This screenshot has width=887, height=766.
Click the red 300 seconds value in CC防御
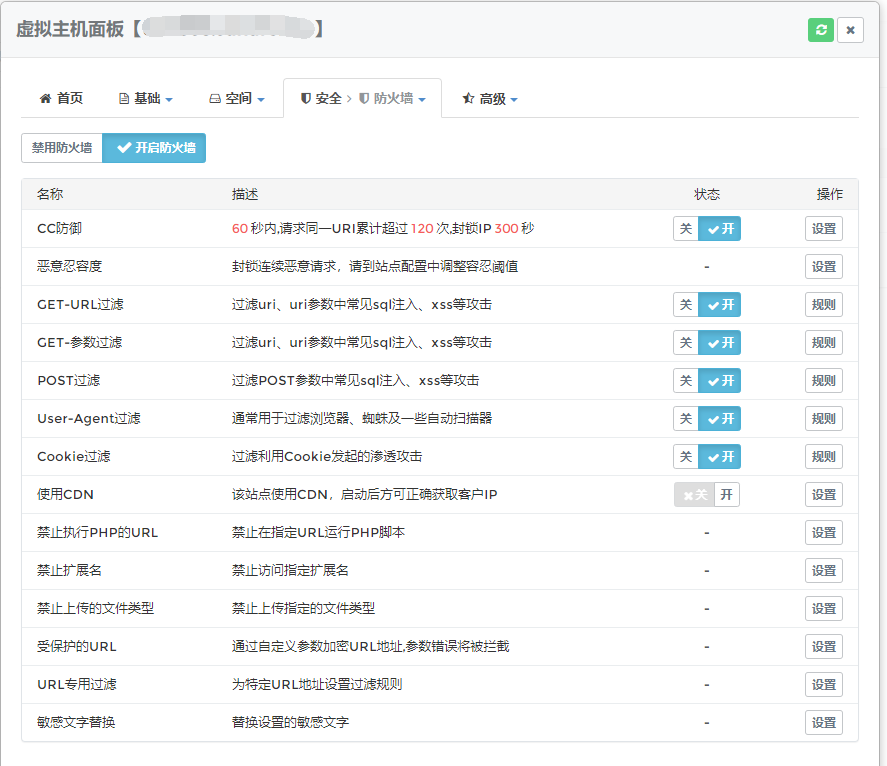point(506,229)
